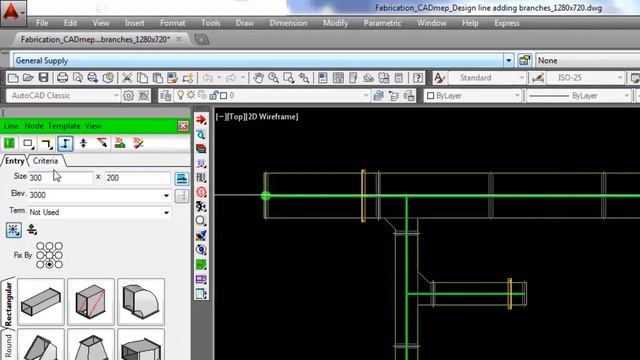Click the Cut scissors icon

127,78
